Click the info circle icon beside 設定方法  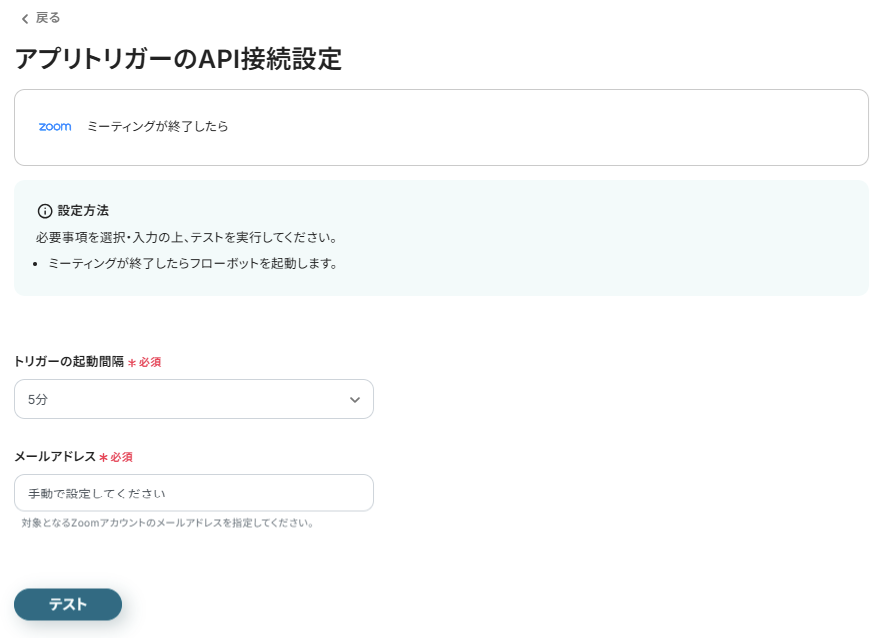(45, 211)
